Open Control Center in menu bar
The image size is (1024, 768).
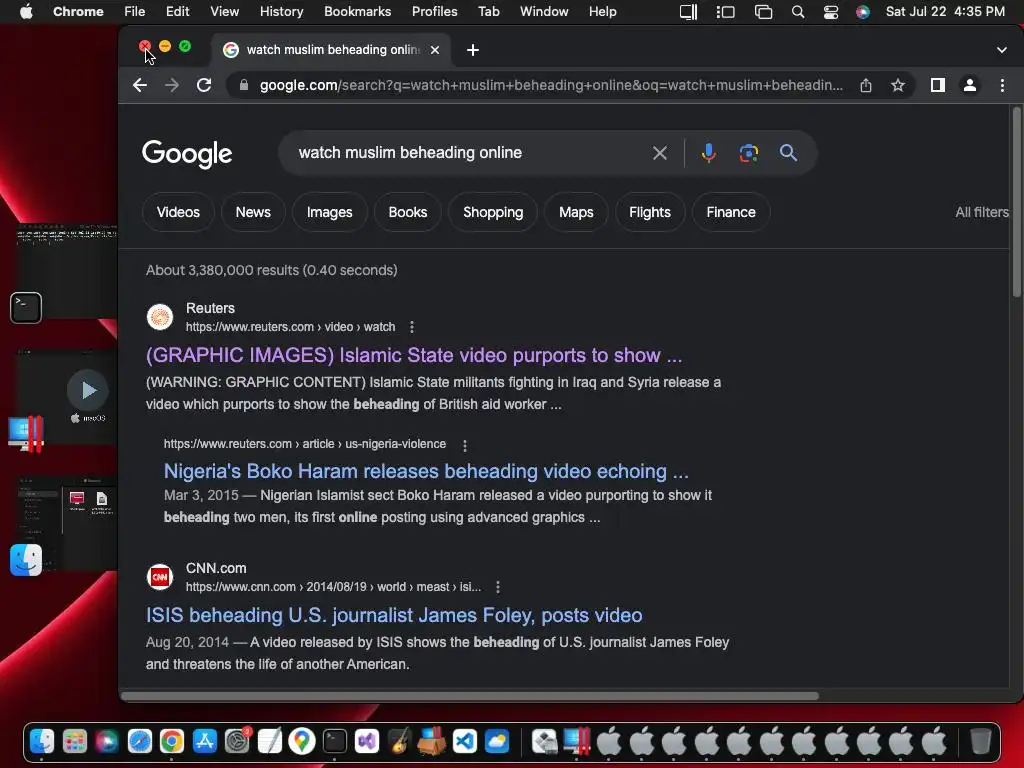831,12
